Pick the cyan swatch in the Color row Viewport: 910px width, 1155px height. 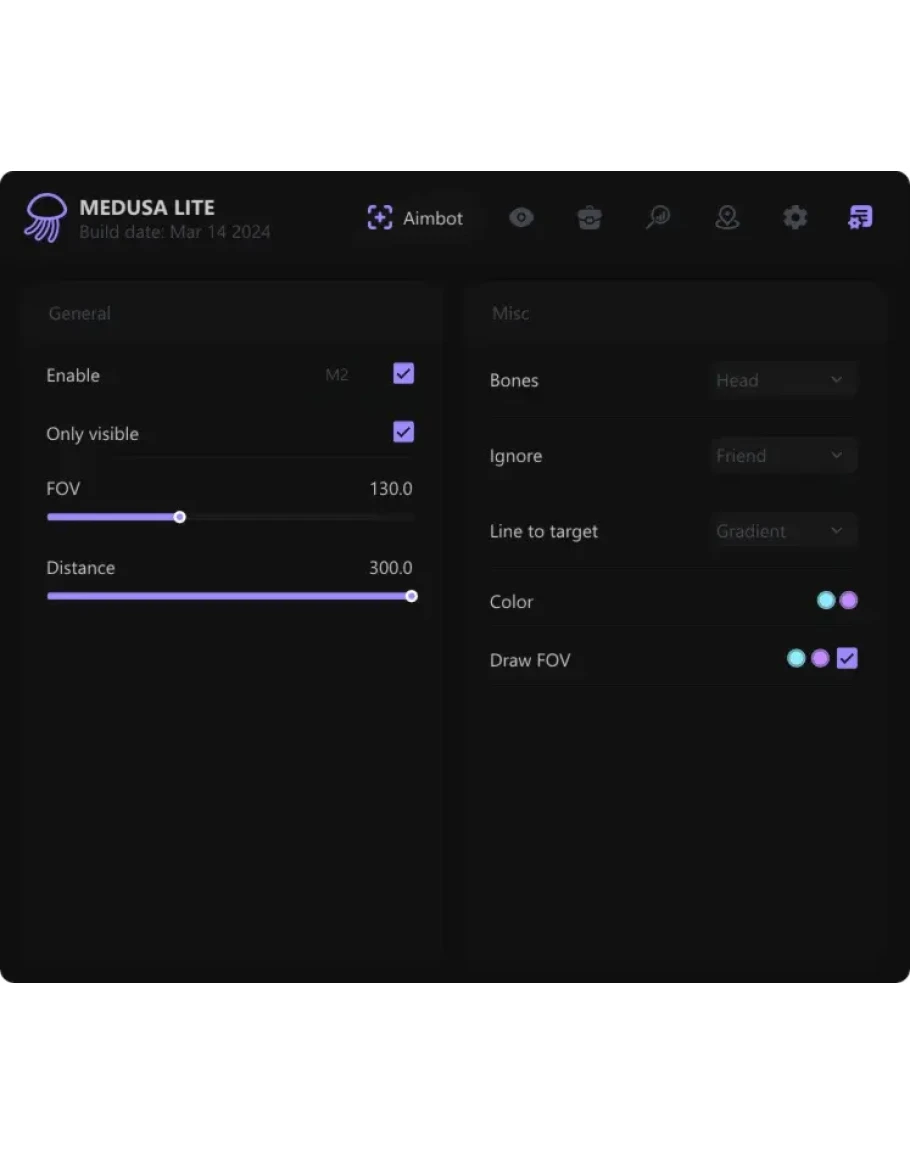826,601
